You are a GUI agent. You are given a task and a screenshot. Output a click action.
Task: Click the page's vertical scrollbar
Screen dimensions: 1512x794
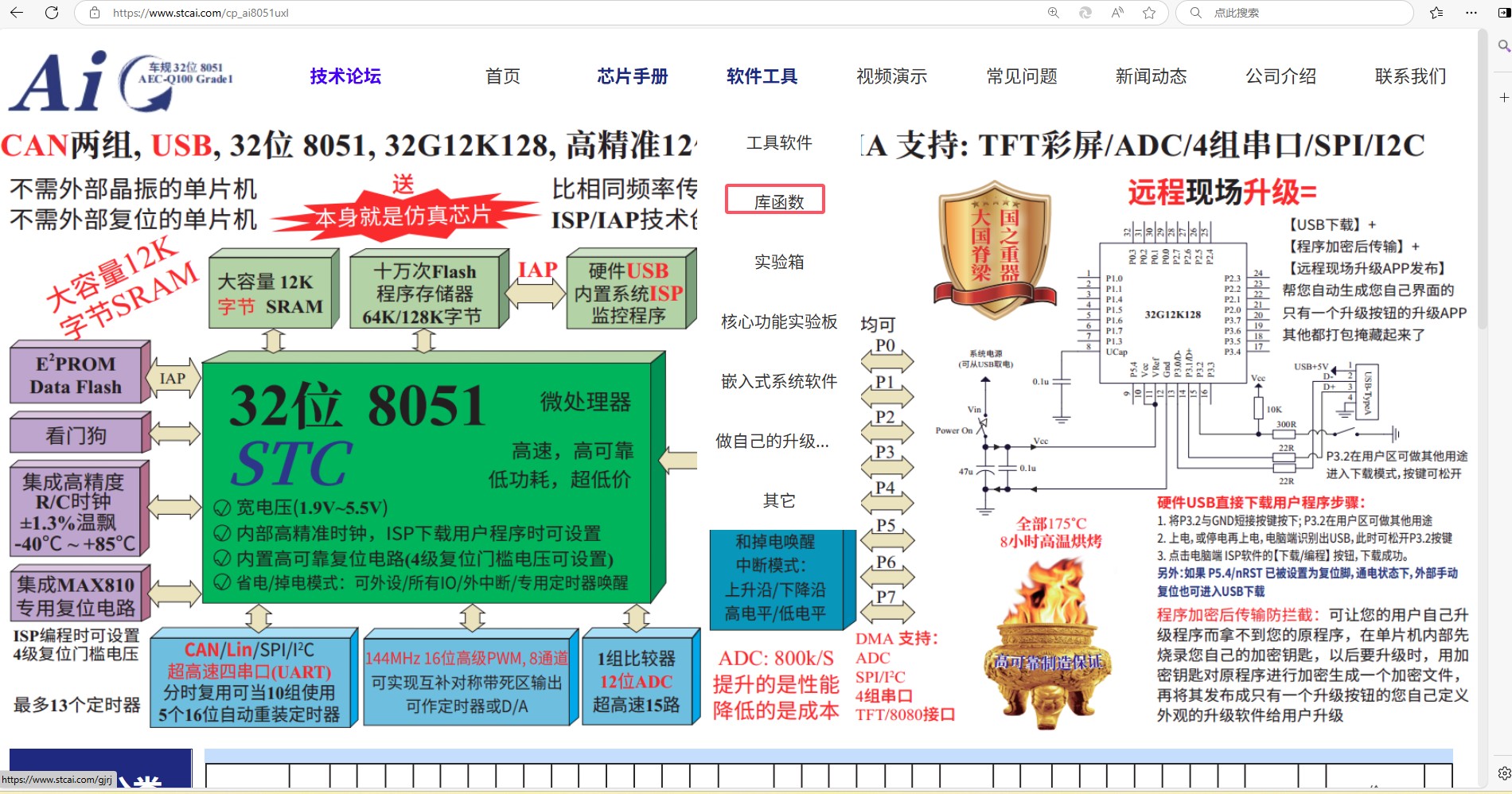[x=1483, y=179]
